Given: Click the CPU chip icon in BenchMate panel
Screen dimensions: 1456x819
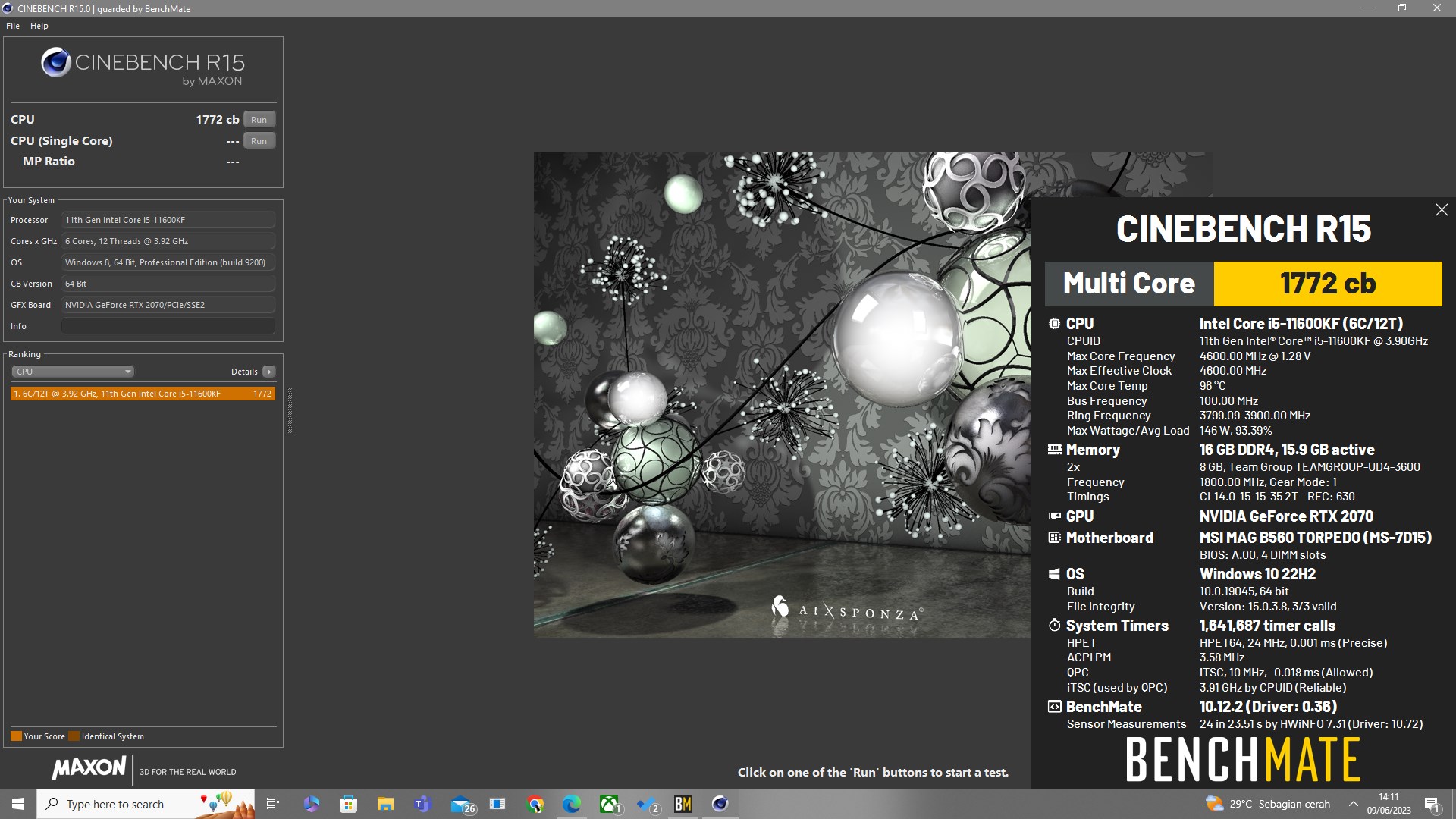Looking at the screenshot, I should (x=1054, y=324).
